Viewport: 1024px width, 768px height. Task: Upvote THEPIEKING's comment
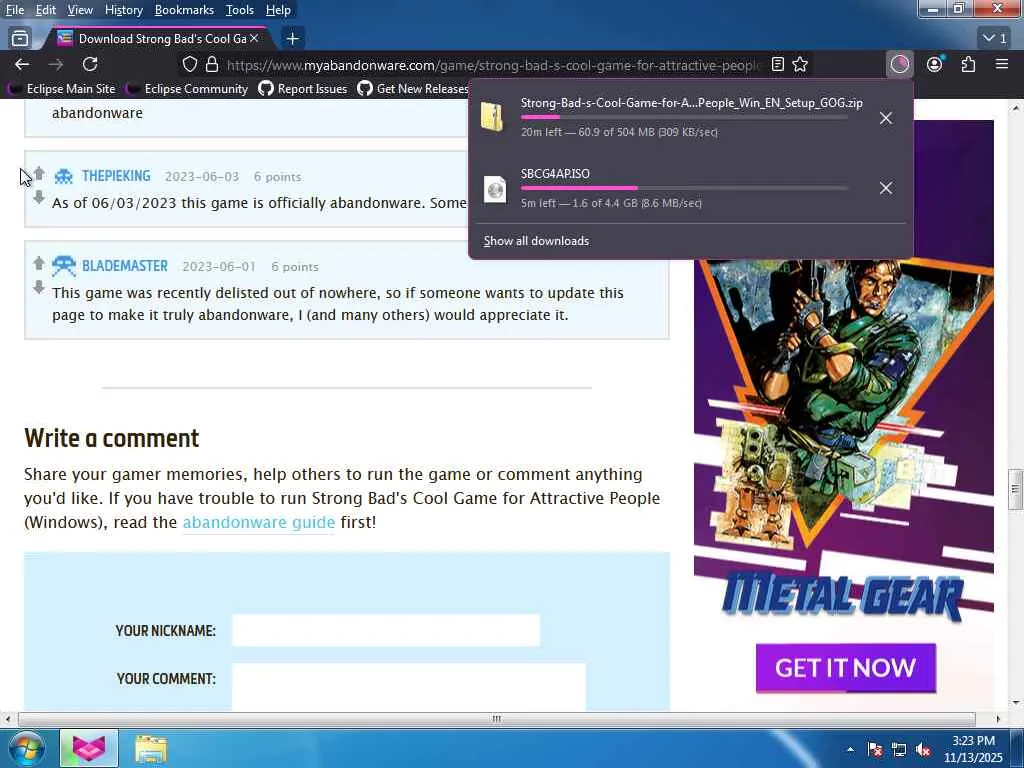click(x=39, y=173)
